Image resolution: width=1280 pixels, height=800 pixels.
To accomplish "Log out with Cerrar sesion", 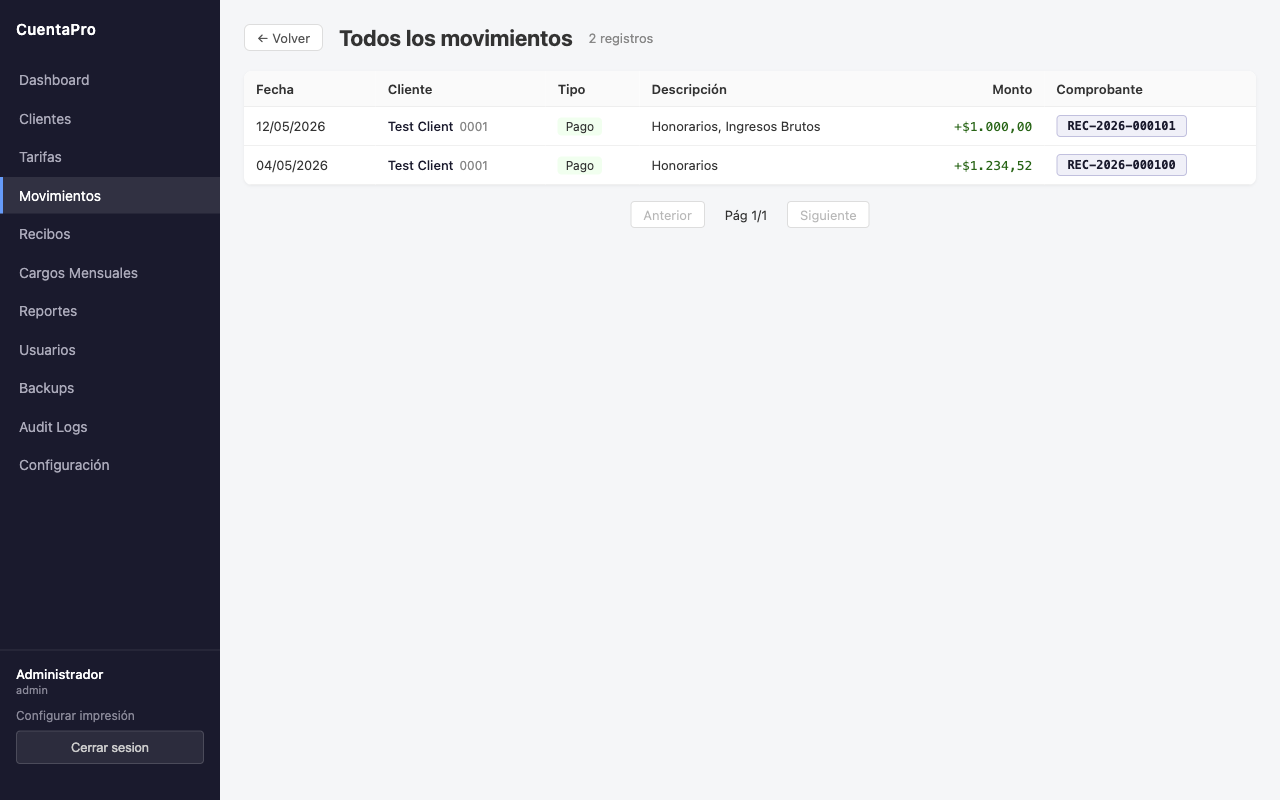I will point(110,747).
